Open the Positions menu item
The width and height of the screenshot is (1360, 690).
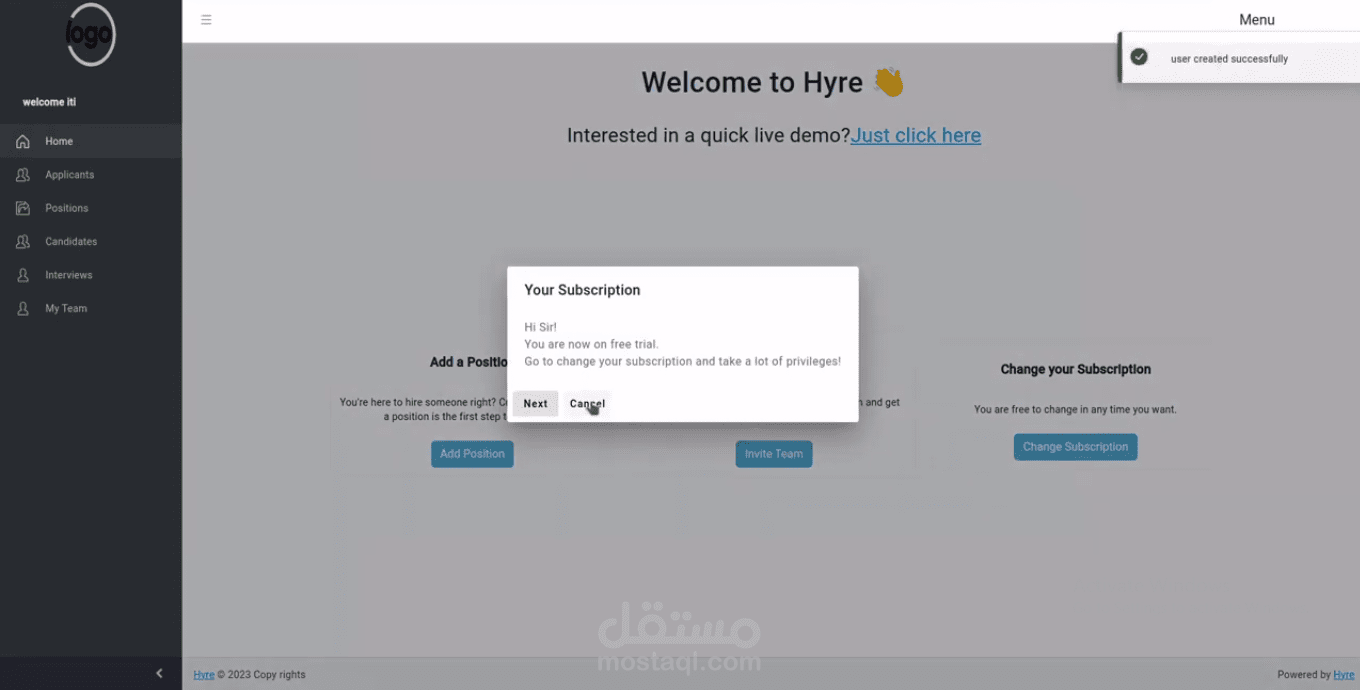(91, 208)
